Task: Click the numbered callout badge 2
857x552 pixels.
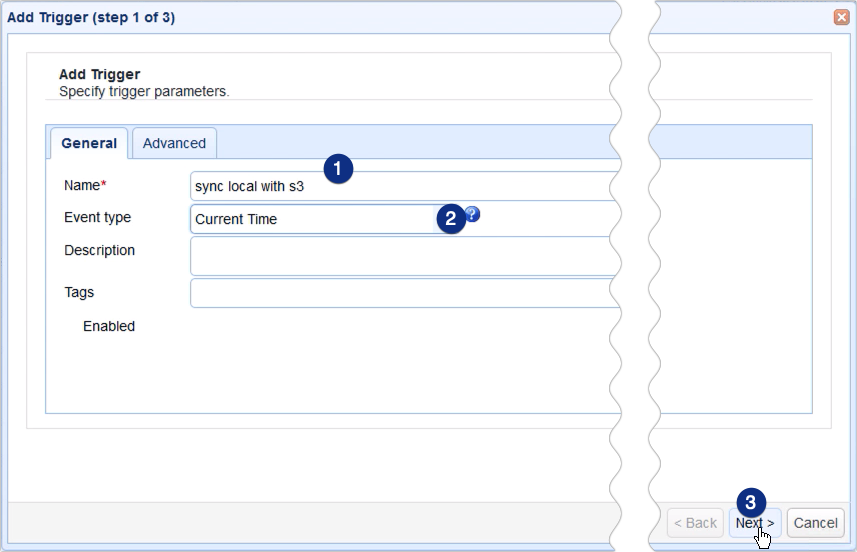Action: (451, 219)
